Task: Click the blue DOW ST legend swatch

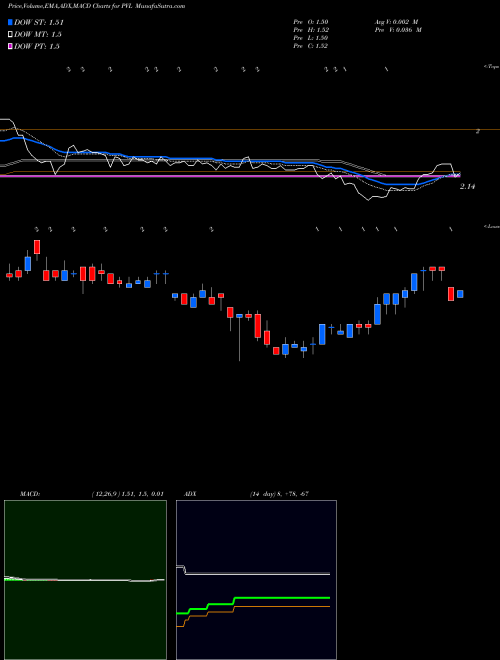Action: (10, 22)
